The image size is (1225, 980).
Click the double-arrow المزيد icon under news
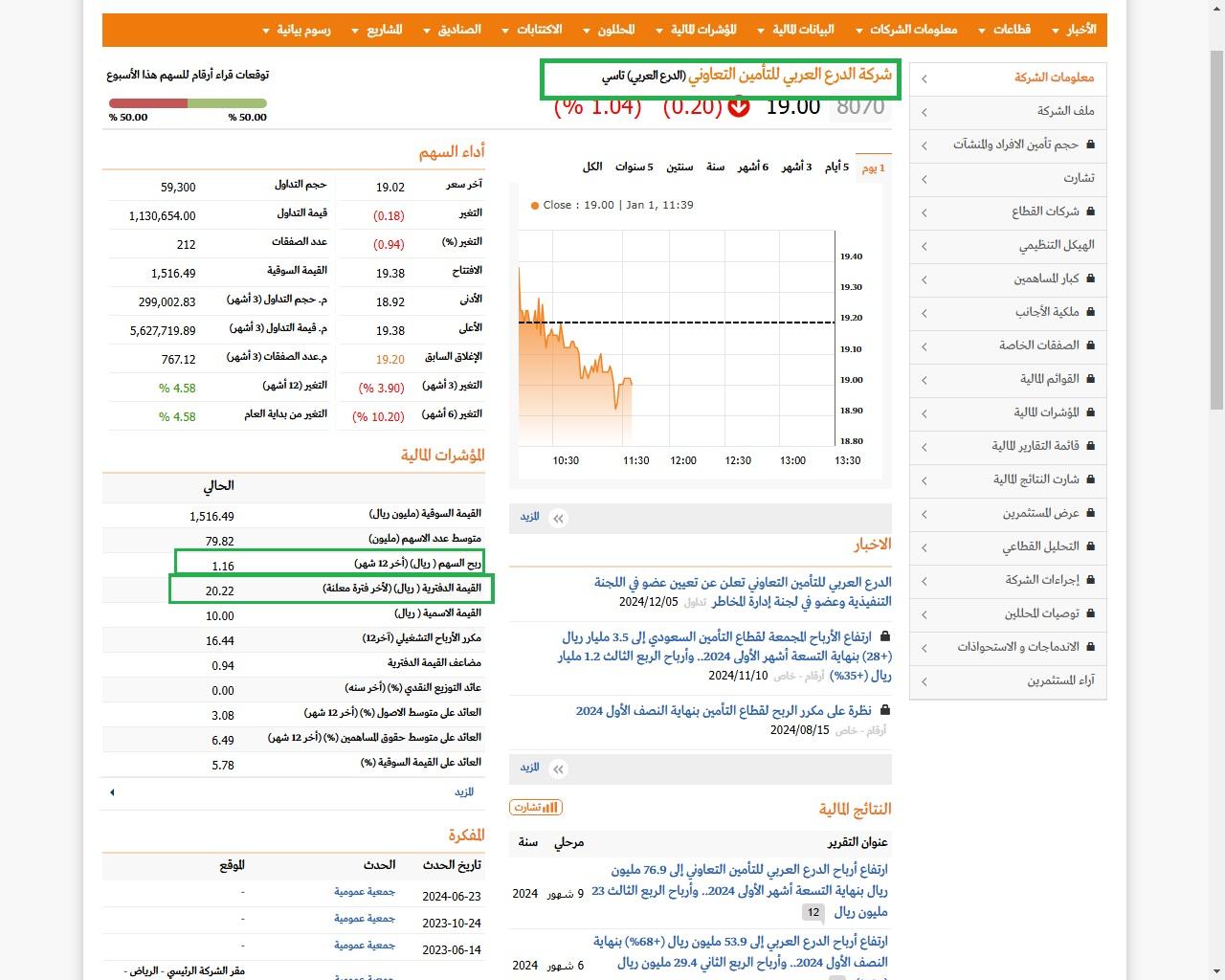(x=559, y=768)
